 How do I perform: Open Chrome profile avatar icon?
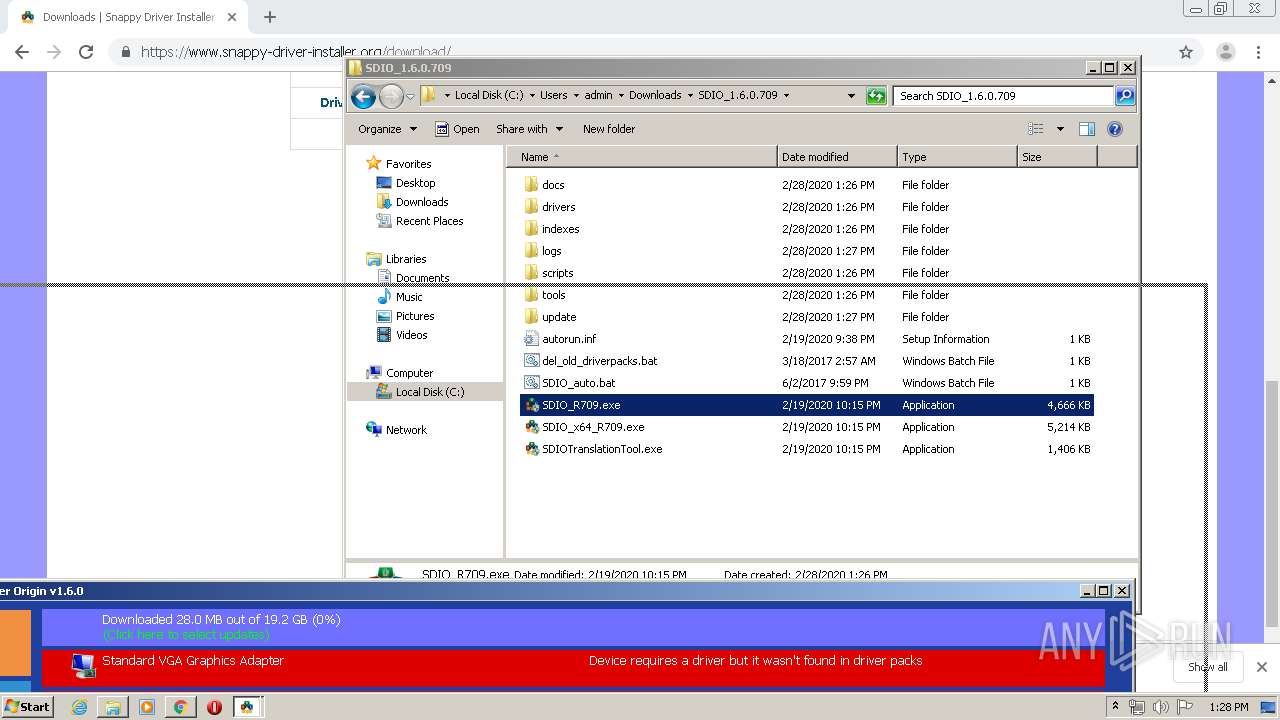pyautogui.click(x=1225, y=52)
